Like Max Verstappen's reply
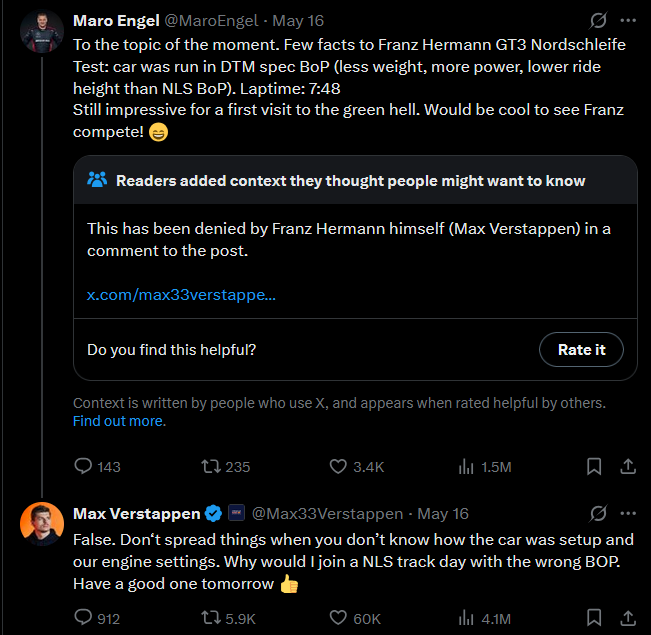The width and height of the screenshot is (651, 635). click(338, 618)
